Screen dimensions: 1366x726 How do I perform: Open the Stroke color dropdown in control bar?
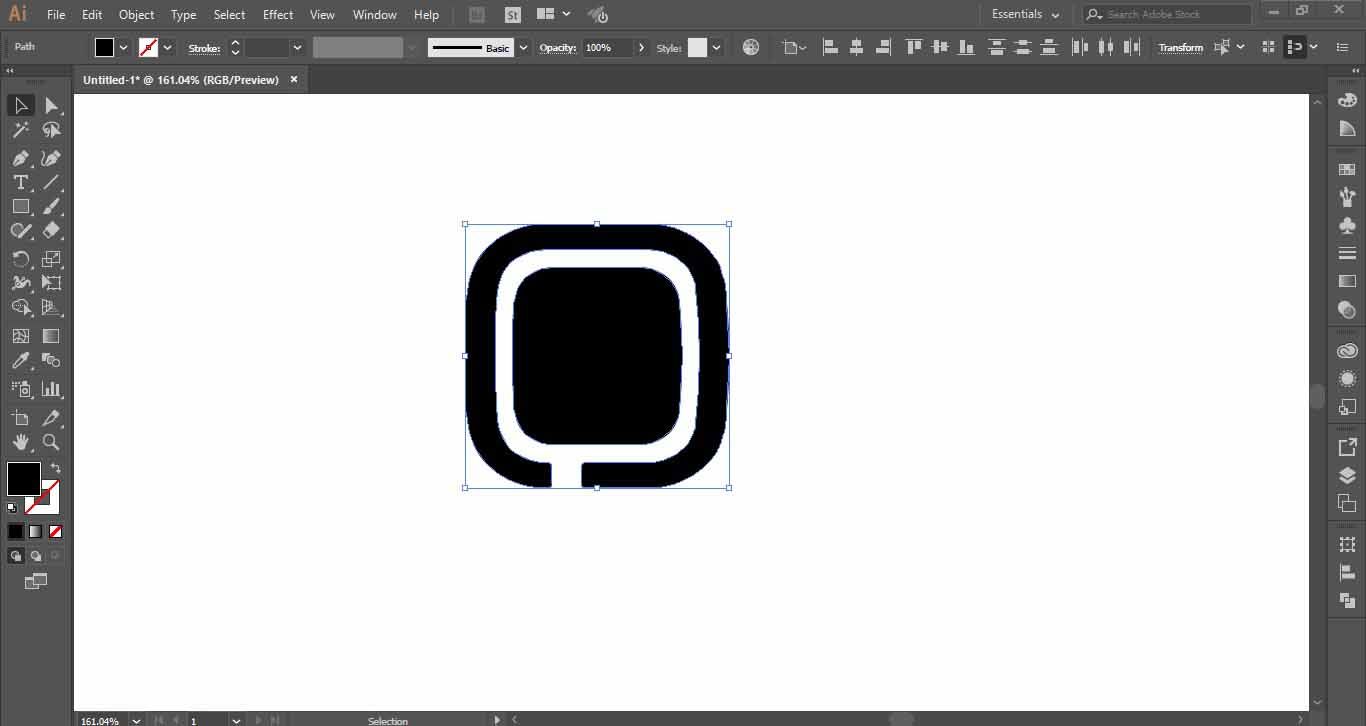tap(168, 47)
